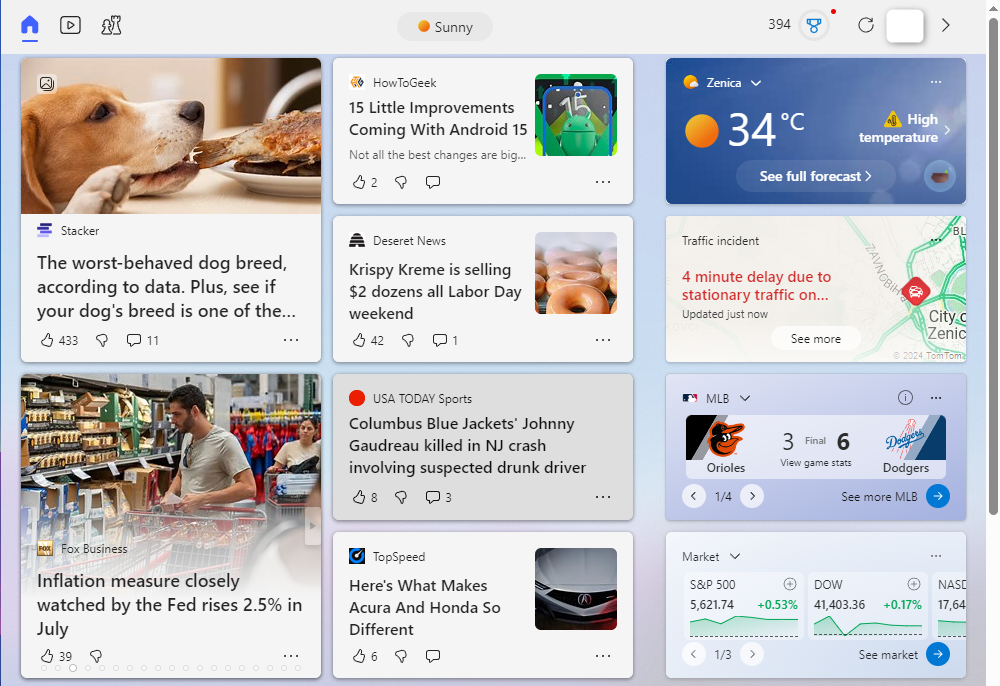Open more options on the HowToGeek card
The width and height of the screenshot is (1000, 686).
(x=603, y=182)
